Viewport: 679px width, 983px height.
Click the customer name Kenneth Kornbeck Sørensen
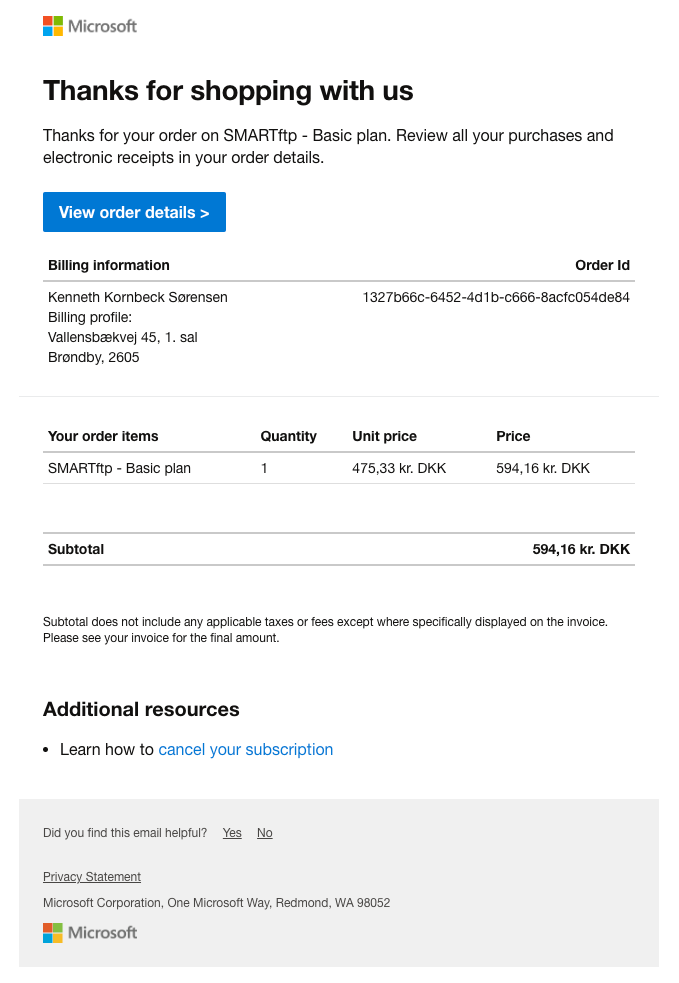pyautogui.click(x=138, y=297)
